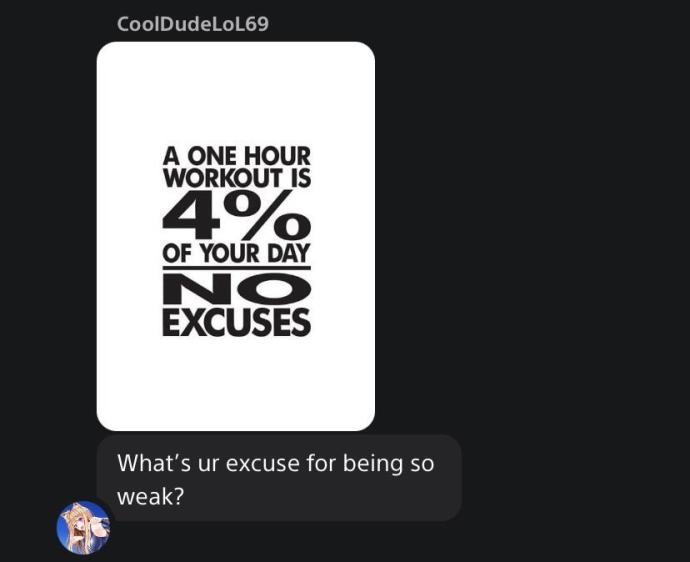Click the "69" ending of the username

tap(257, 24)
